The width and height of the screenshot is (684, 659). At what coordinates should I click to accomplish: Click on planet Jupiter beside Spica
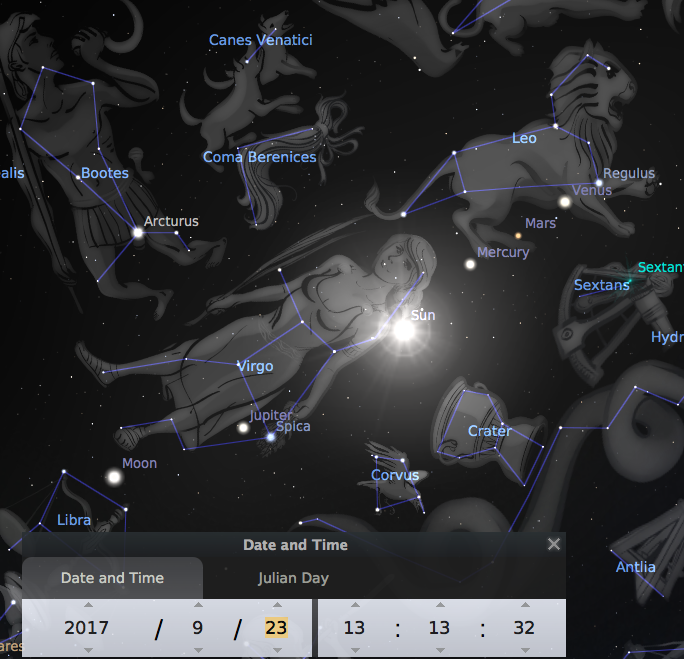pos(242,428)
